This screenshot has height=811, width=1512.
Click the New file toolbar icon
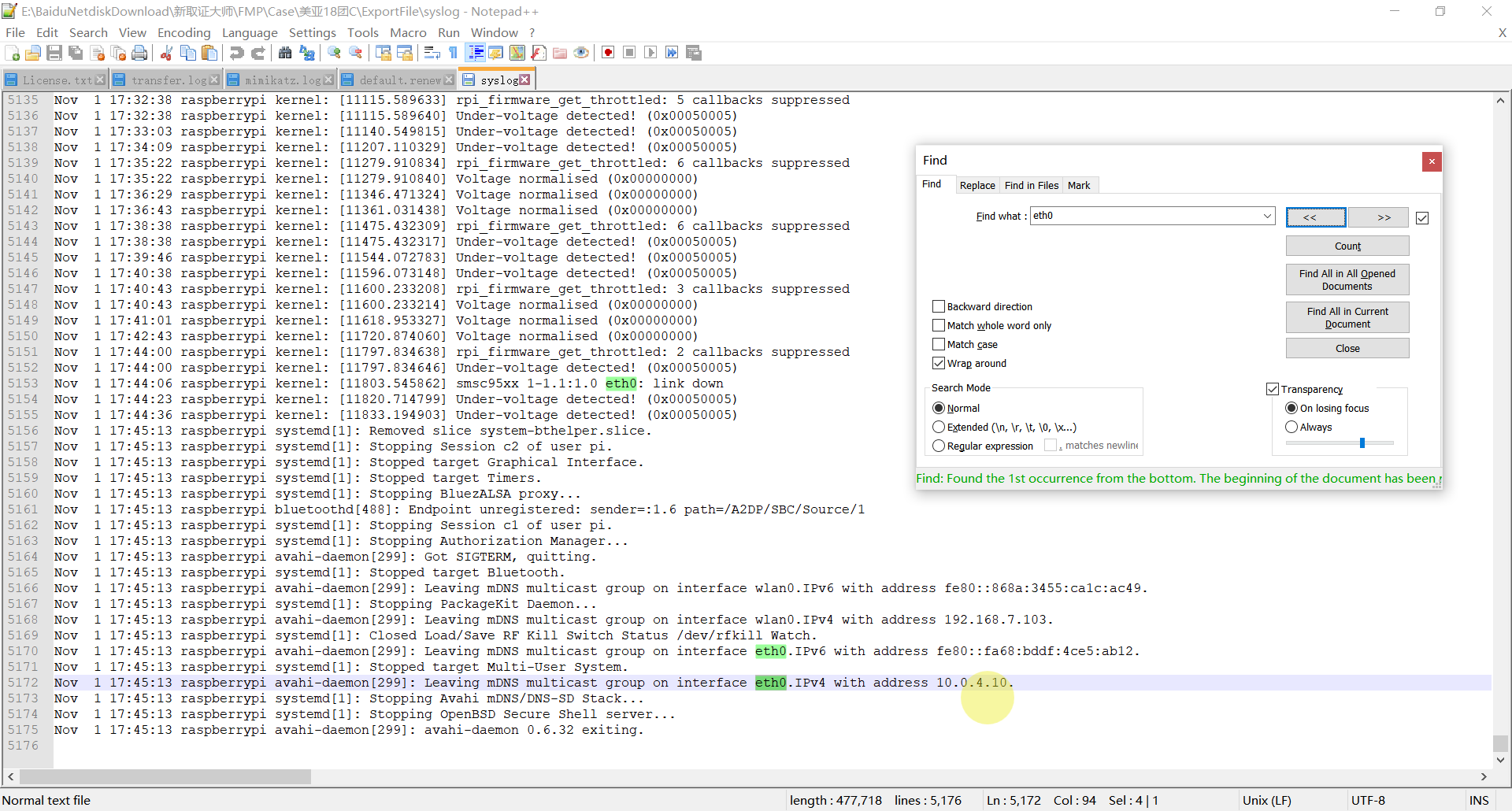(12, 53)
